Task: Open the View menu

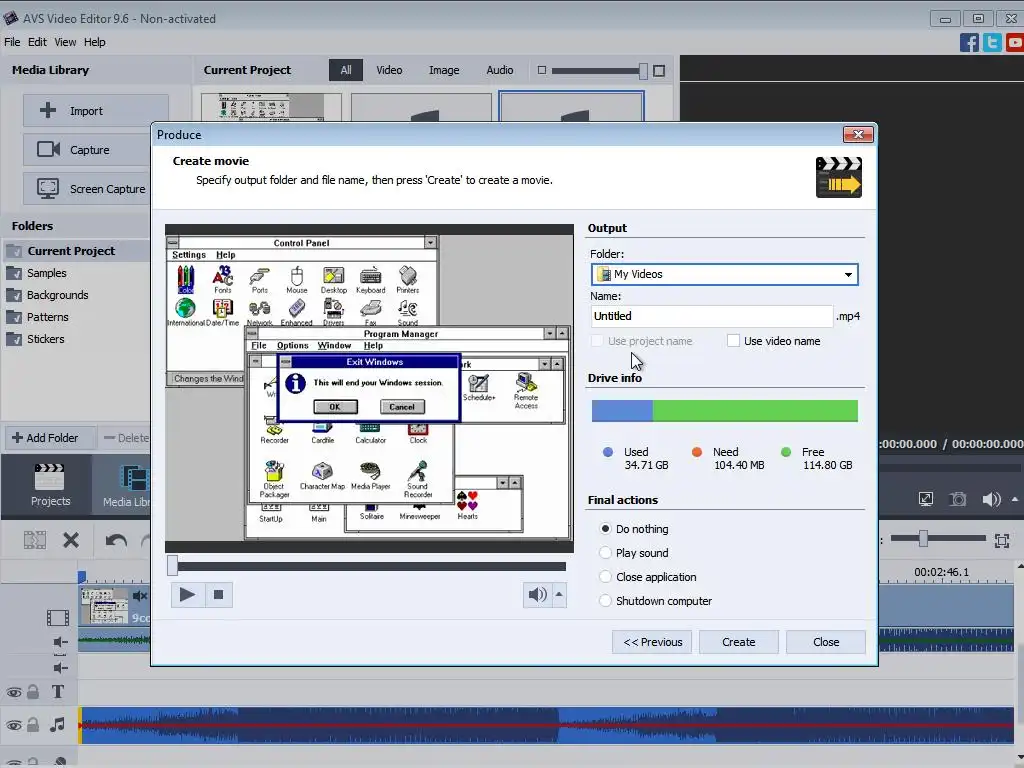Action: (x=65, y=42)
